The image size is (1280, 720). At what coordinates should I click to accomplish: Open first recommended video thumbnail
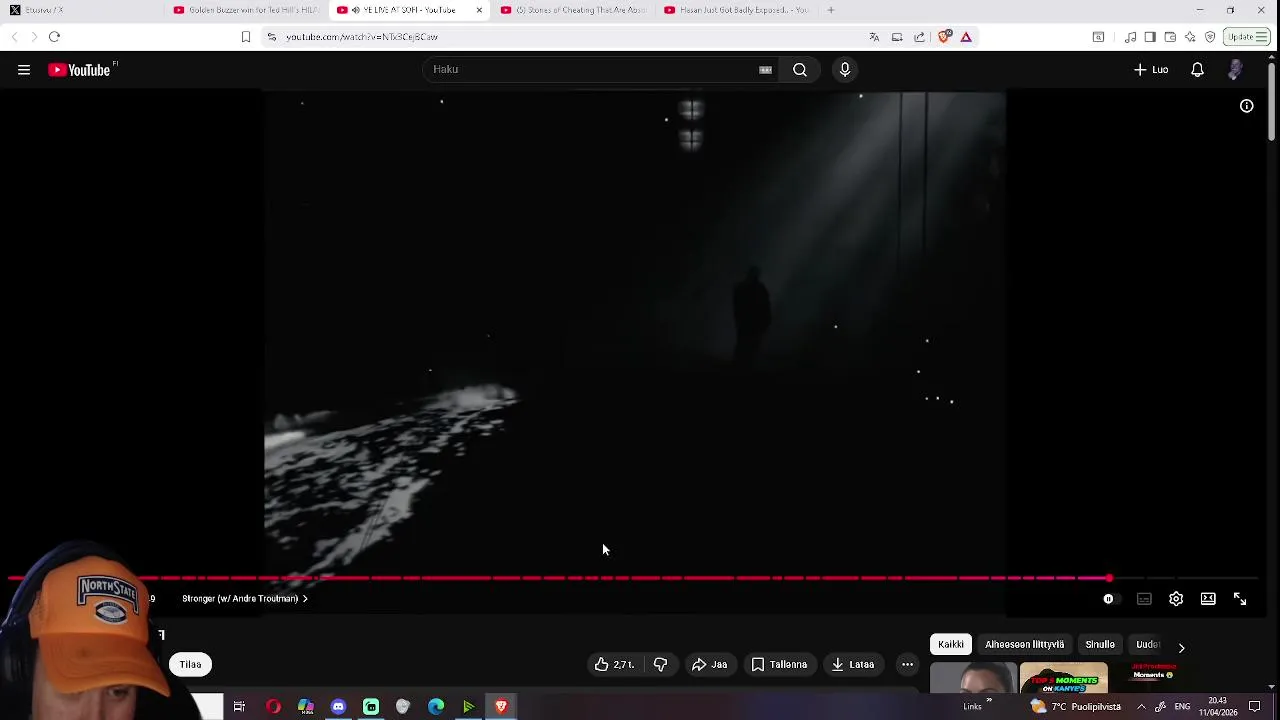coord(973,678)
